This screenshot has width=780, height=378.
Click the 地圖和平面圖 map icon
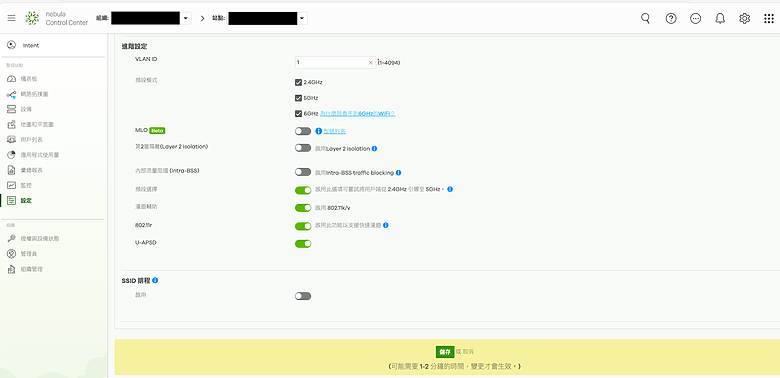pyautogui.click(x=11, y=124)
